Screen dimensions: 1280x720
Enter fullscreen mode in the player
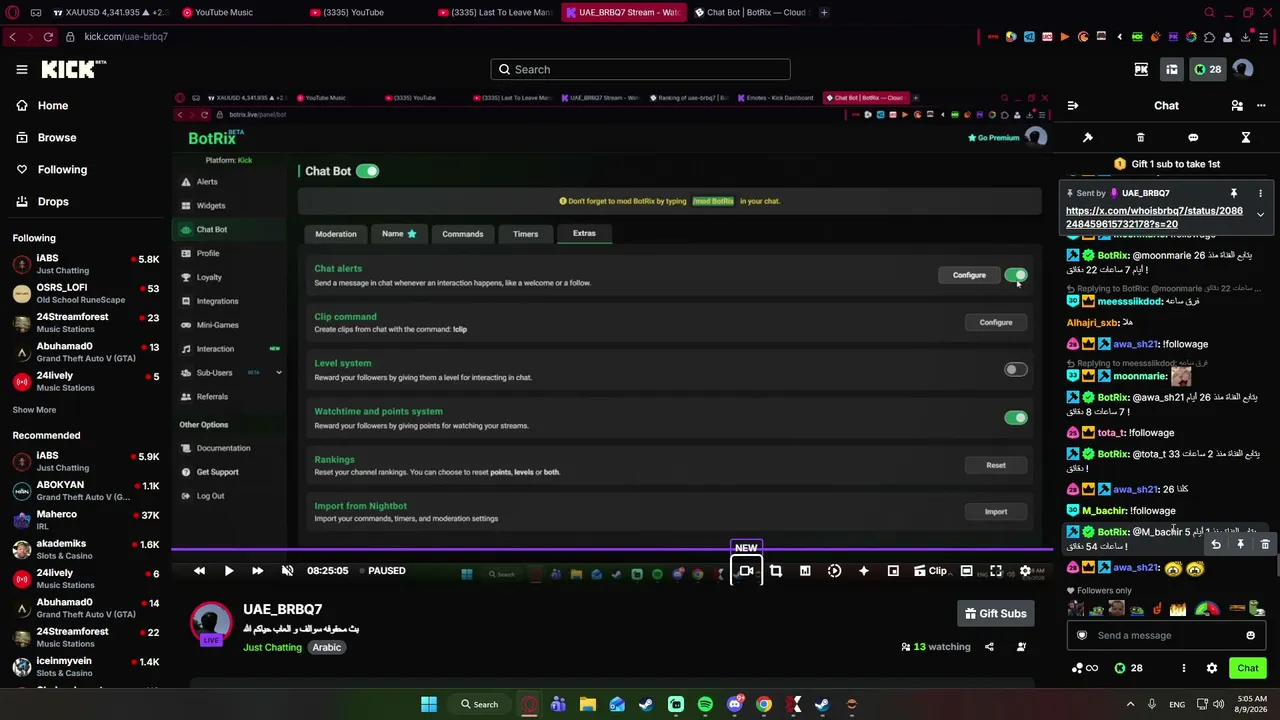click(x=996, y=571)
